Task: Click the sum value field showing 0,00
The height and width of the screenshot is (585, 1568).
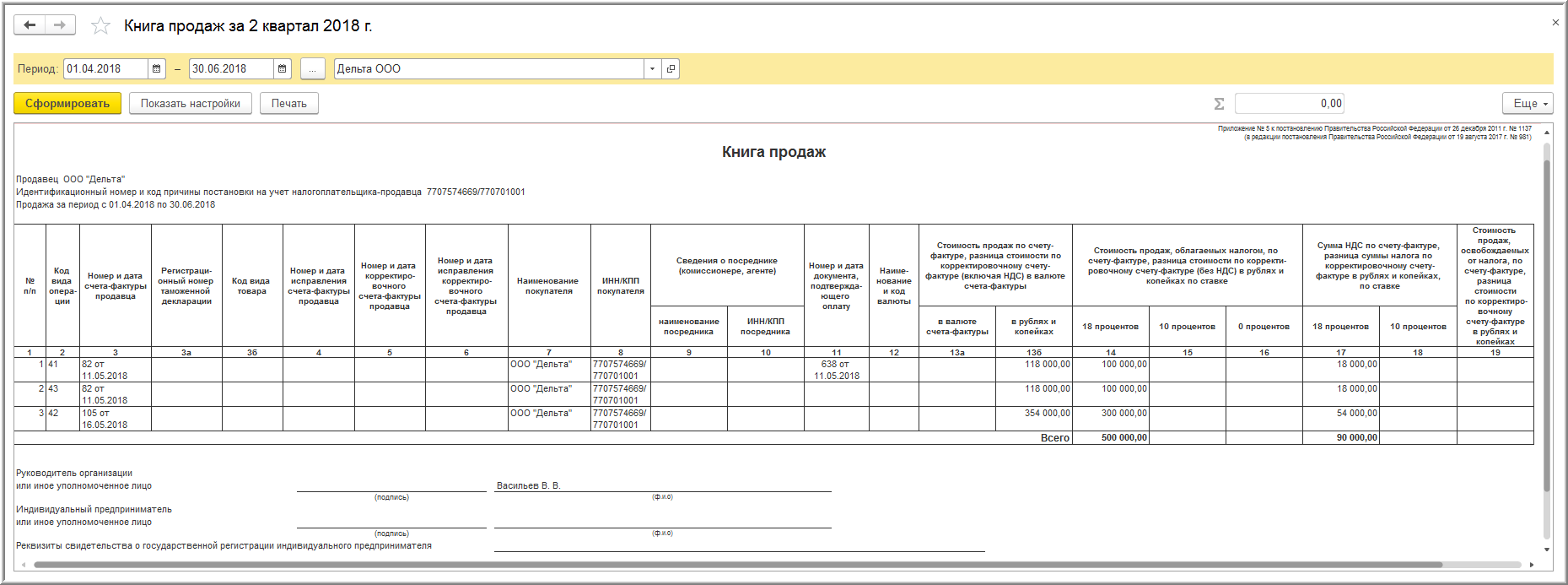Action: tap(1290, 104)
